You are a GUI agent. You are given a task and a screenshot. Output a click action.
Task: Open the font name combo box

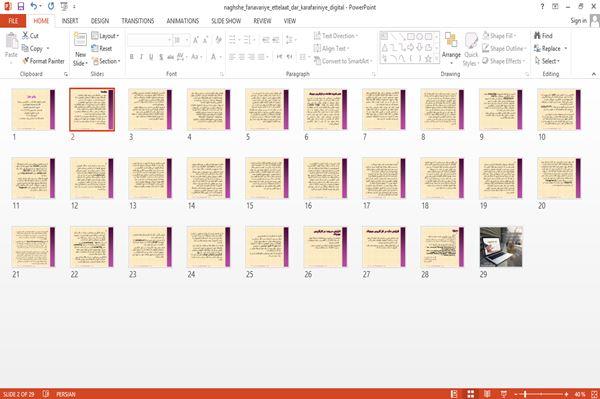[x=150, y=40]
